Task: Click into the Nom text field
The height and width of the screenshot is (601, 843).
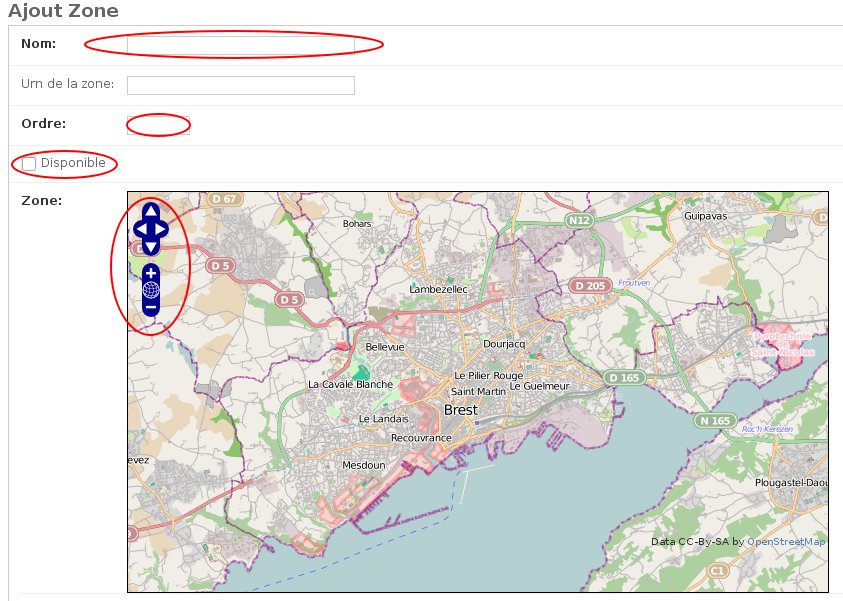Action: (240, 44)
